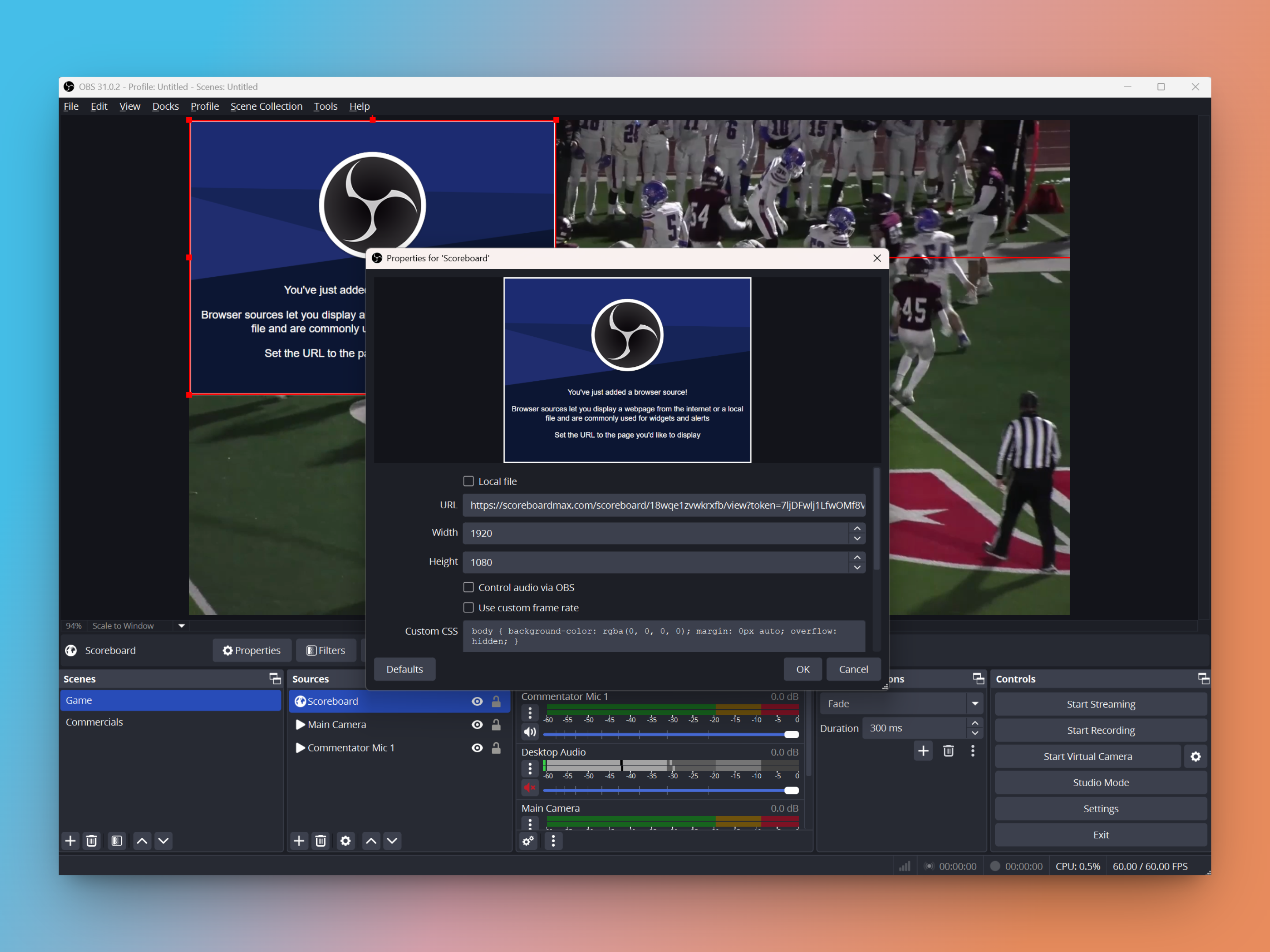The image size is (1270, 952).
Task: Pop out the Scenes dock icon
Action: click(275, 679)
